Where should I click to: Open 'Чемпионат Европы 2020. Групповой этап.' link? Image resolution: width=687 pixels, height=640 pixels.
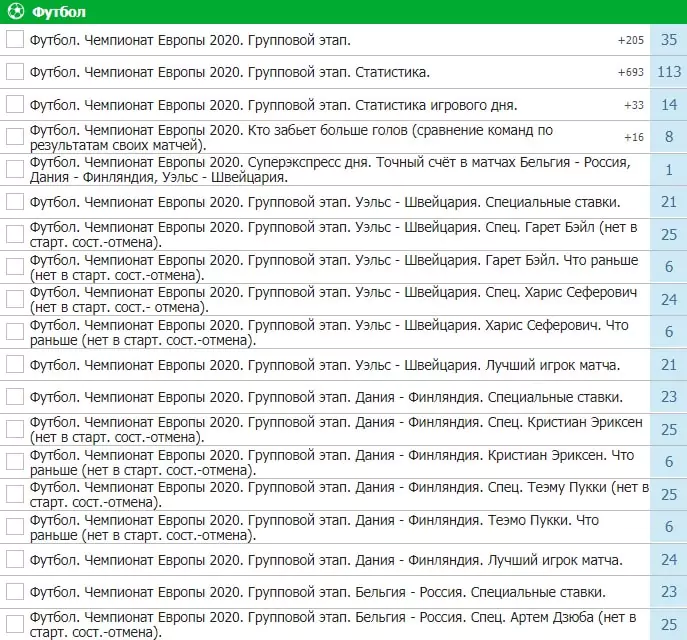[x=190, y=40]
